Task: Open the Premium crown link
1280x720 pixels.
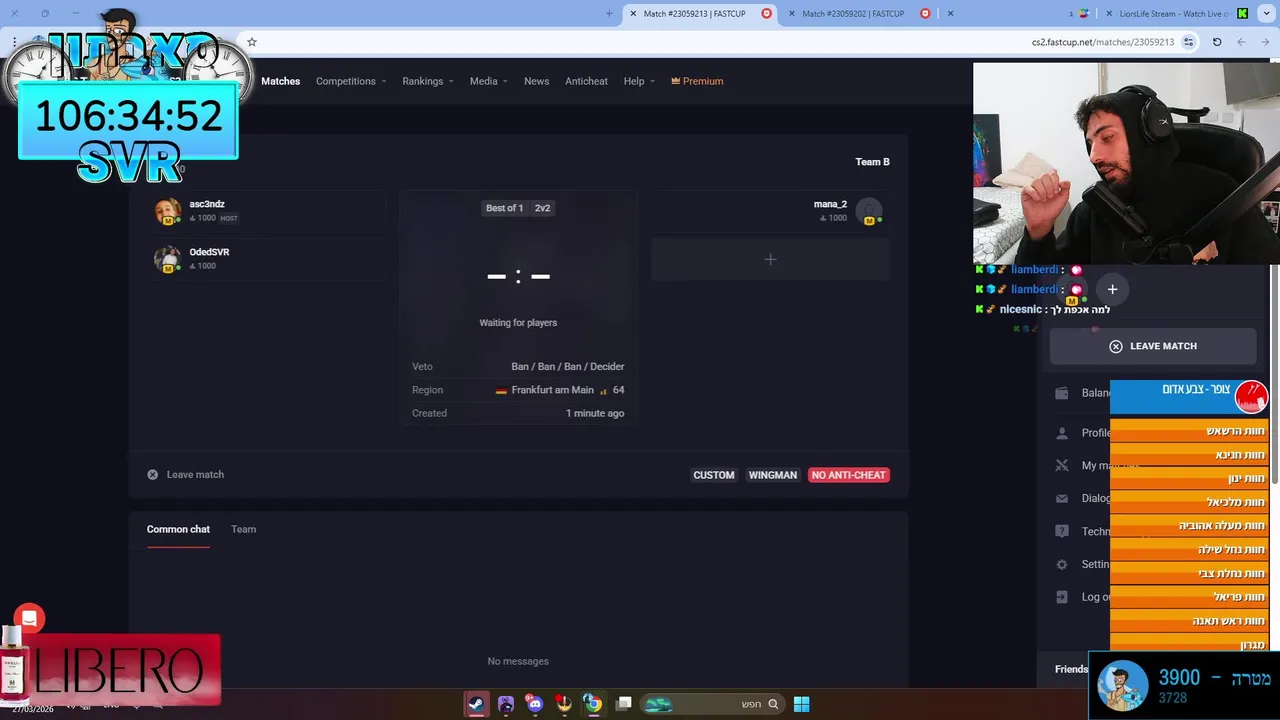Action: click(x=697, y=81)
